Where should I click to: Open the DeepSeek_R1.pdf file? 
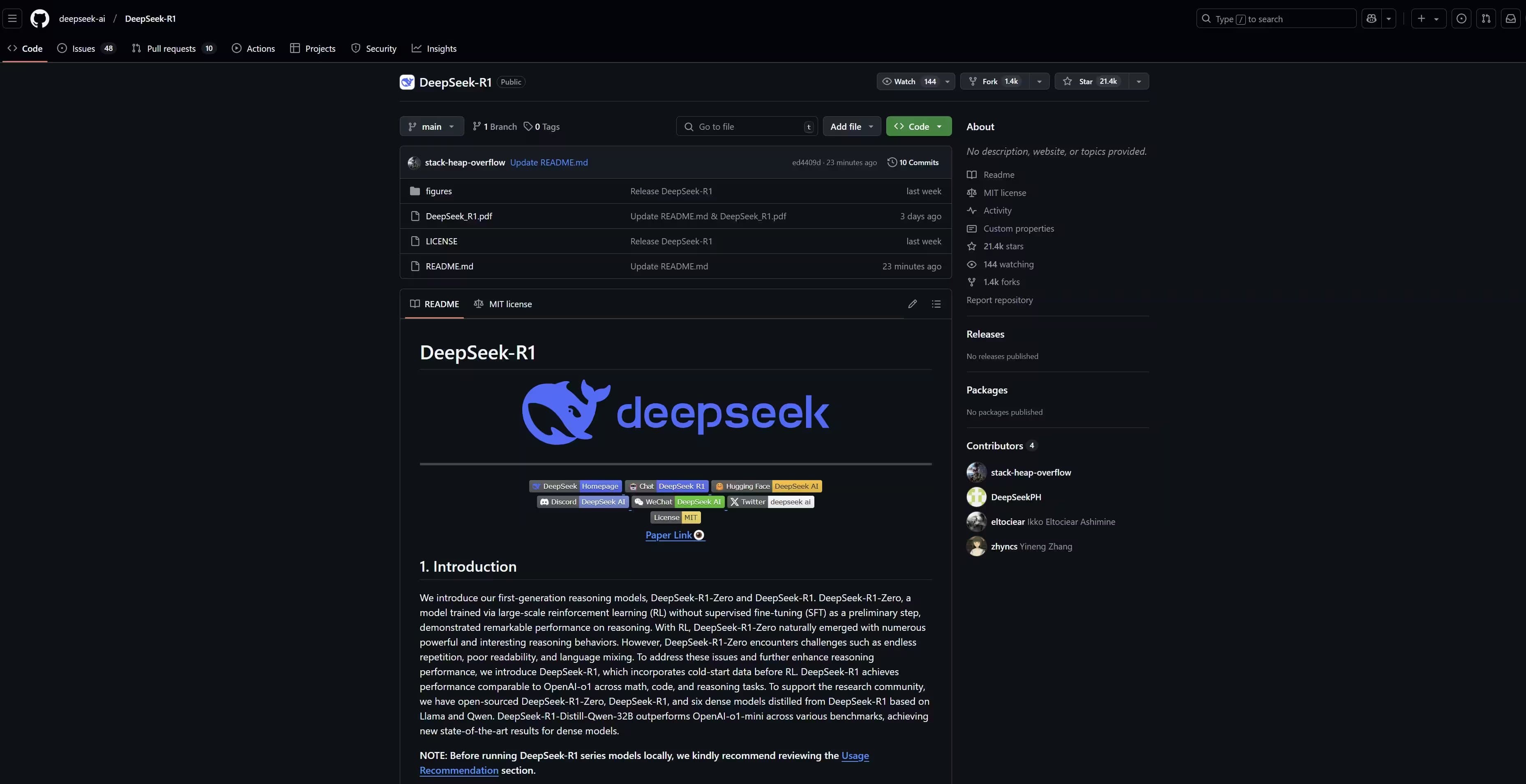click(x=459, y=216)
